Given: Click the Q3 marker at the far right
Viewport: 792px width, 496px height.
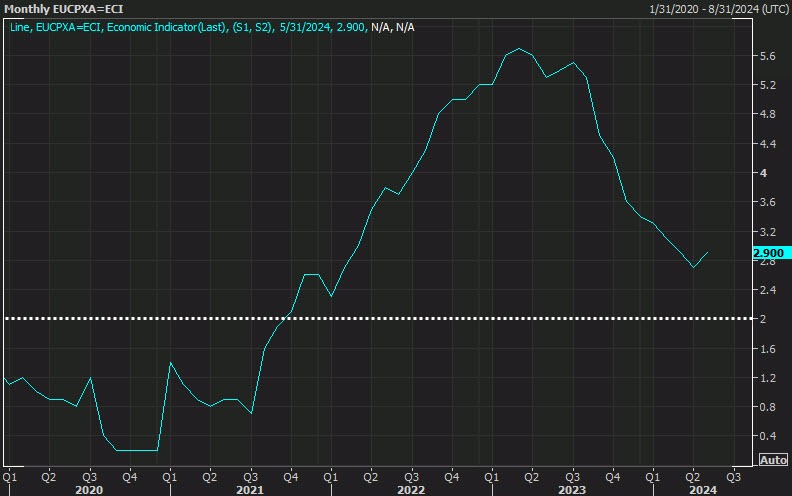Looking at the screenshot, I should click(732, 476).
